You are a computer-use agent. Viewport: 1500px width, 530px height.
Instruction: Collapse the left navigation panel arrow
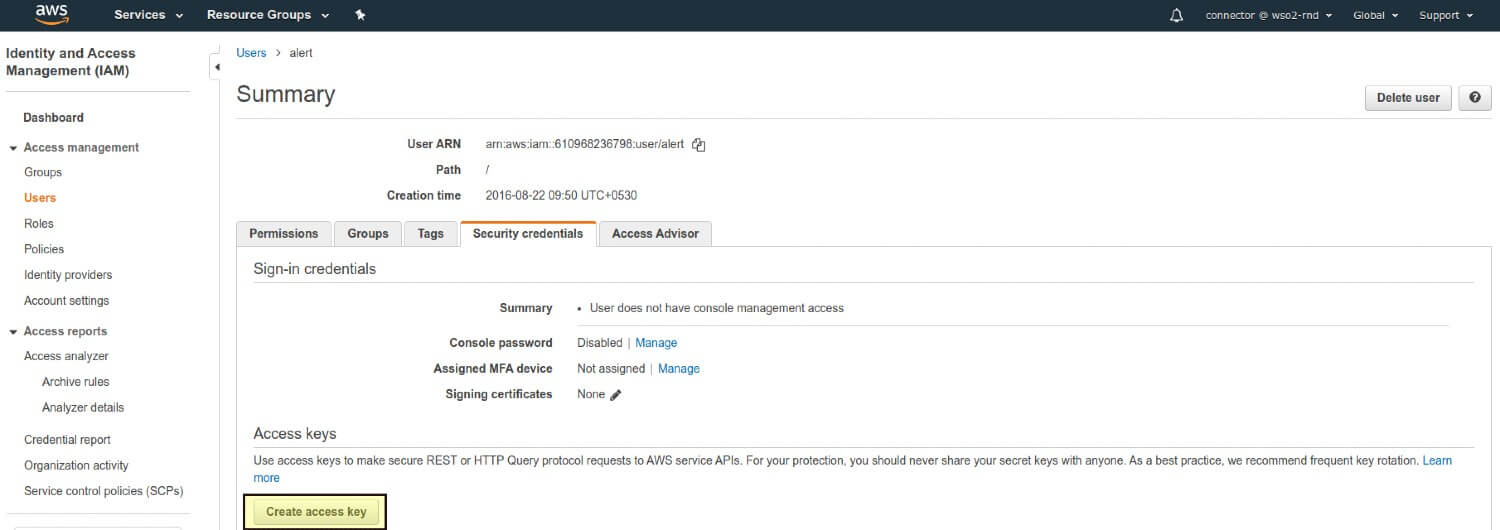(217, 67)
